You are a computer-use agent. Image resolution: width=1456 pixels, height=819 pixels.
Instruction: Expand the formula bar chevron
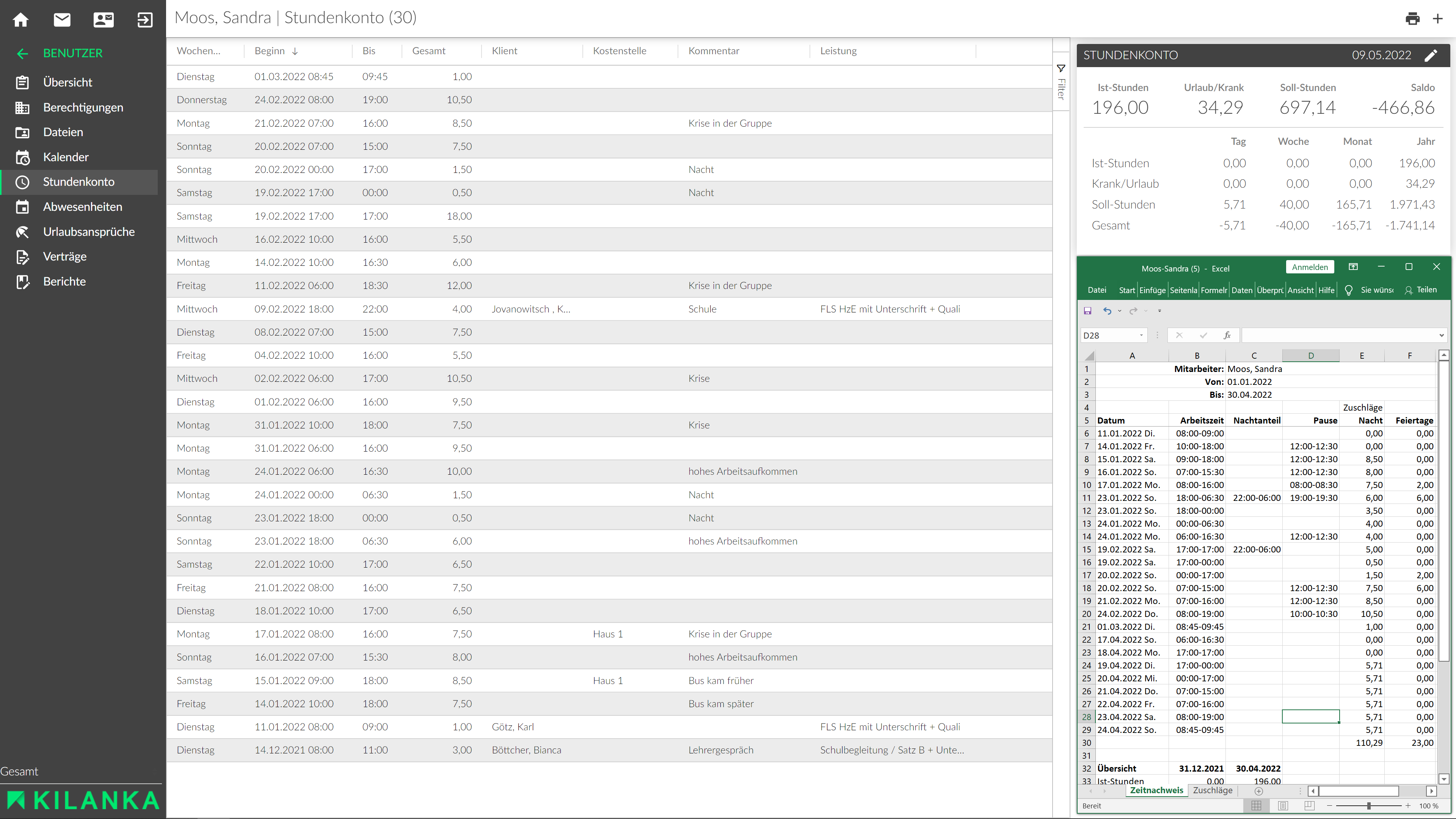click(1441, 335)
